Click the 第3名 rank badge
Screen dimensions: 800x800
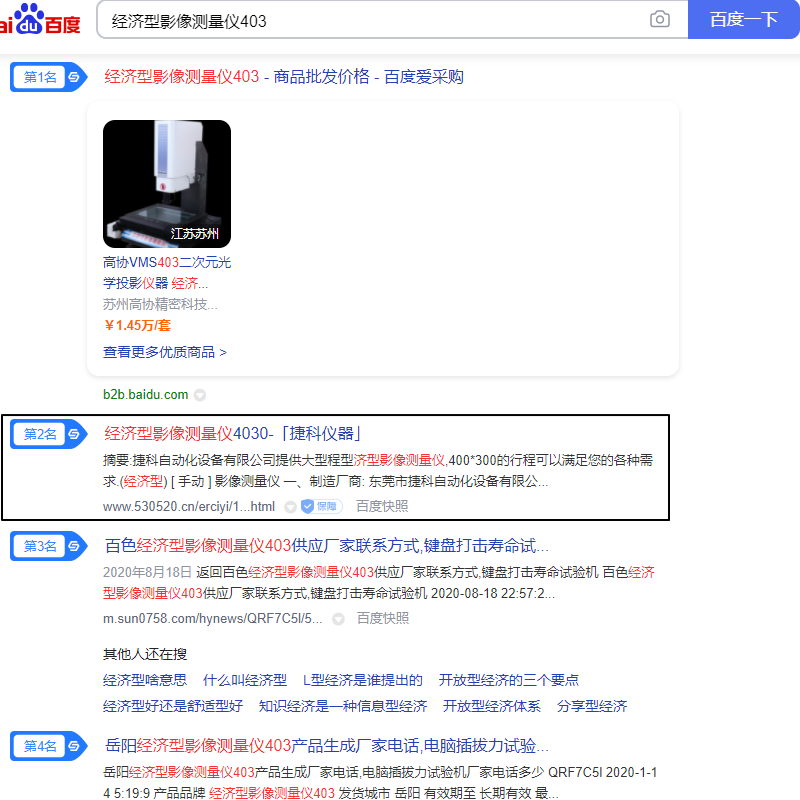pos(48,546)
